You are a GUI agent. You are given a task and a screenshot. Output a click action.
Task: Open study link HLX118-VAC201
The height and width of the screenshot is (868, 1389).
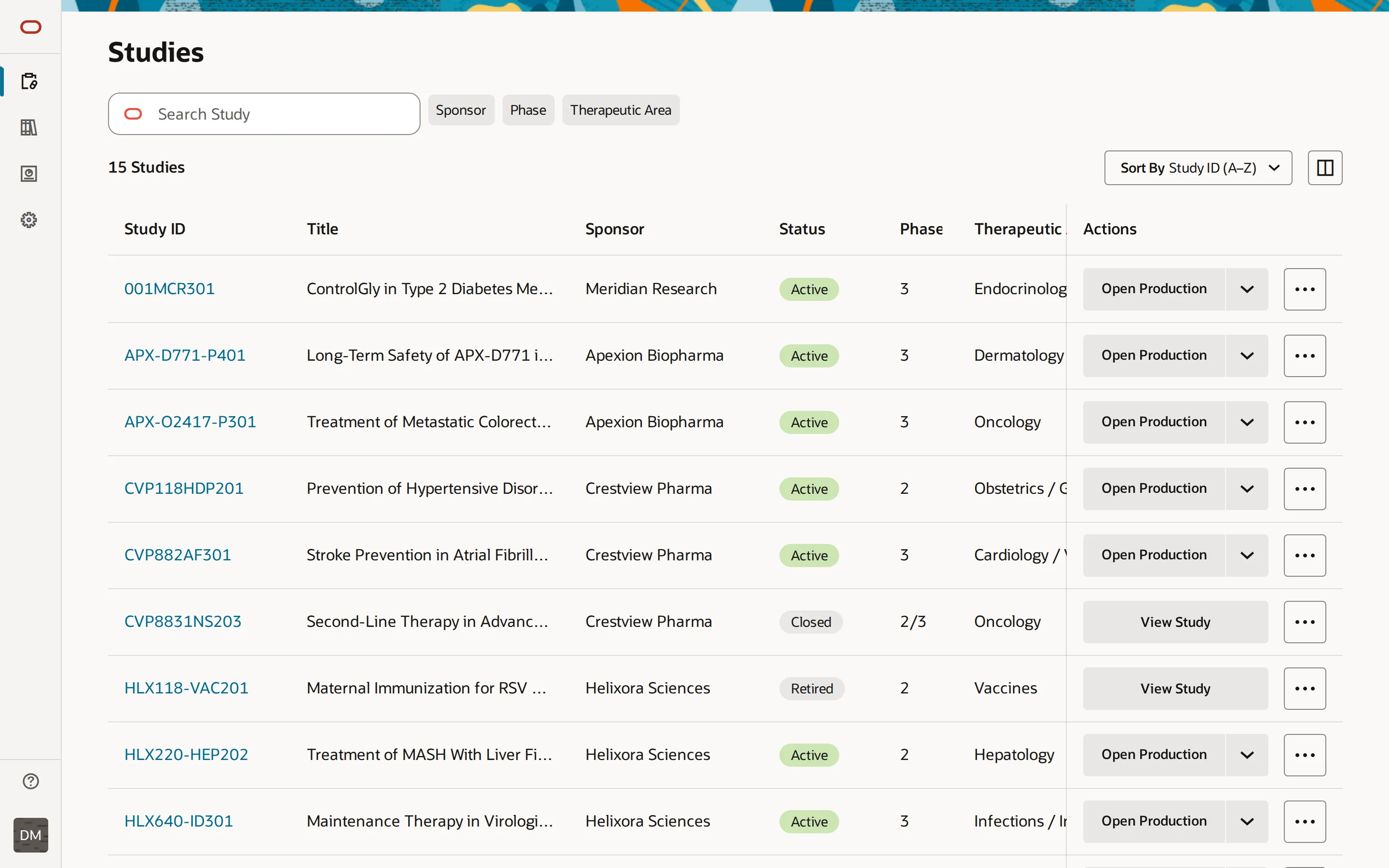click(187, 688)
